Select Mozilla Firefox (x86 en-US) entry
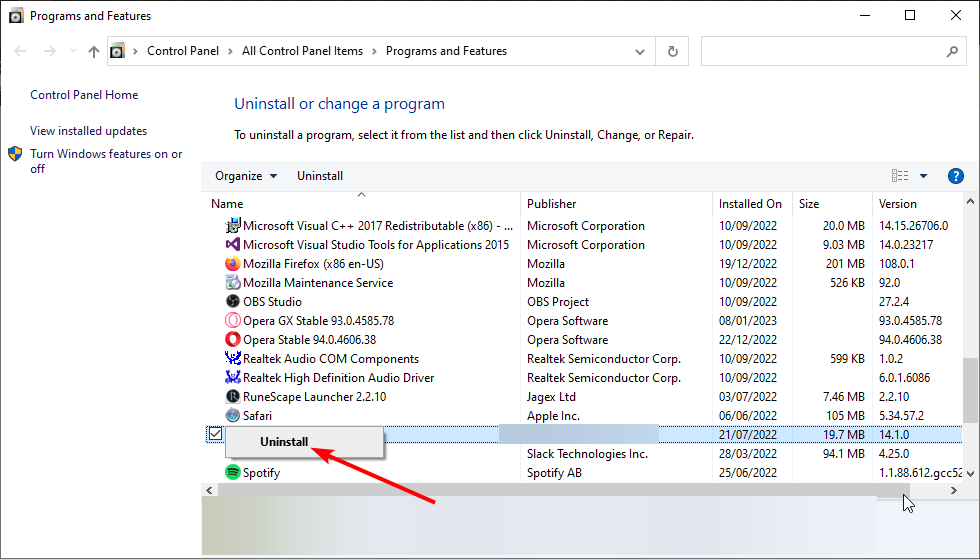980x559 pixels. pyautogui.click(x=313, y=264)
